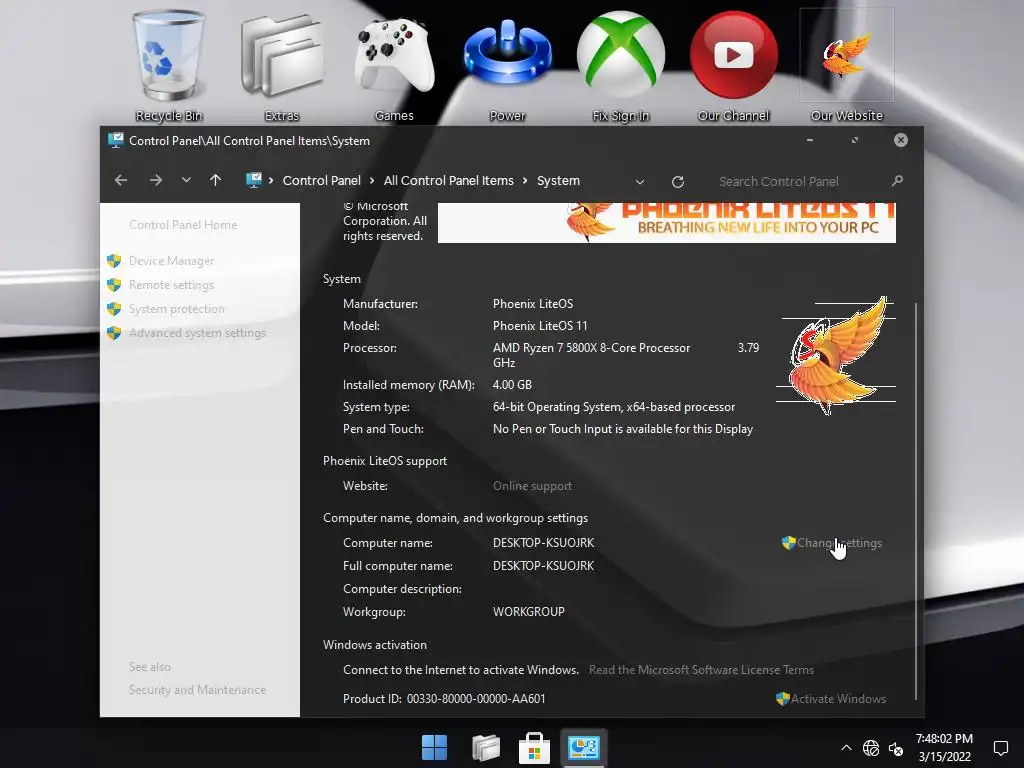Image resolution: width=1024 pixels, height=768 pixels.
Task: Show hidden tray icons chevron
Action: 846,748
